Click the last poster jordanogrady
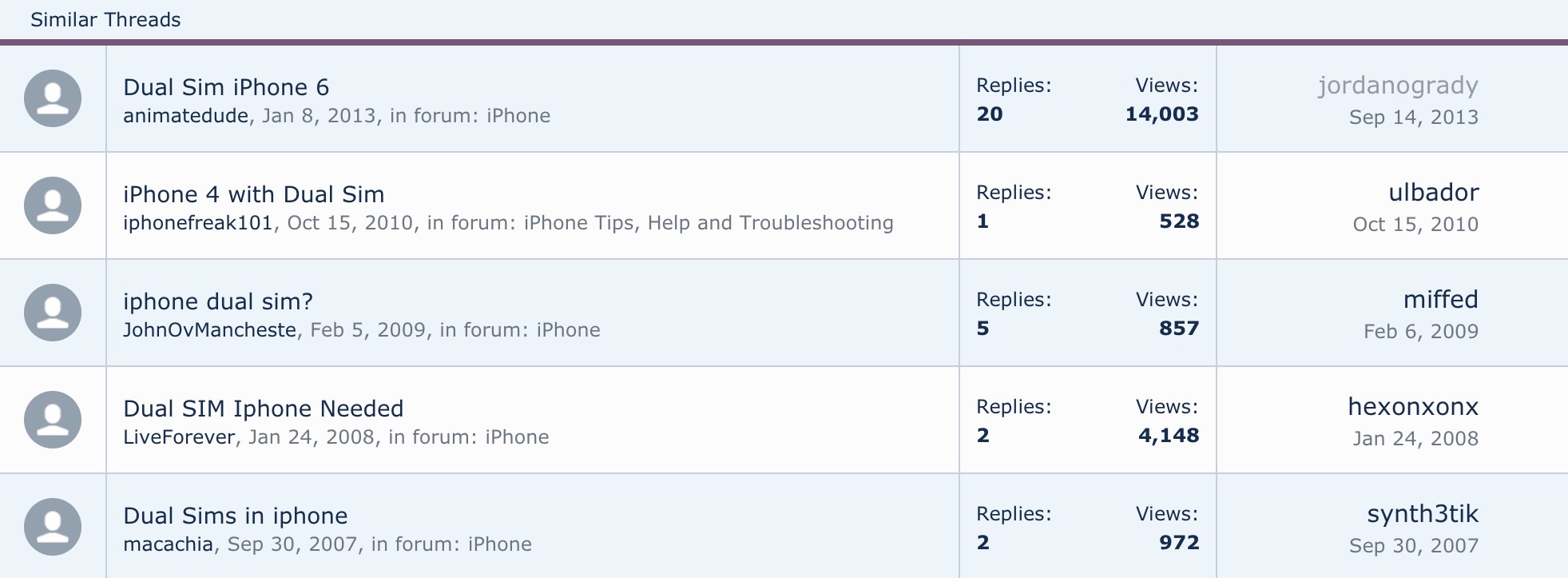 pos(1398,86)
